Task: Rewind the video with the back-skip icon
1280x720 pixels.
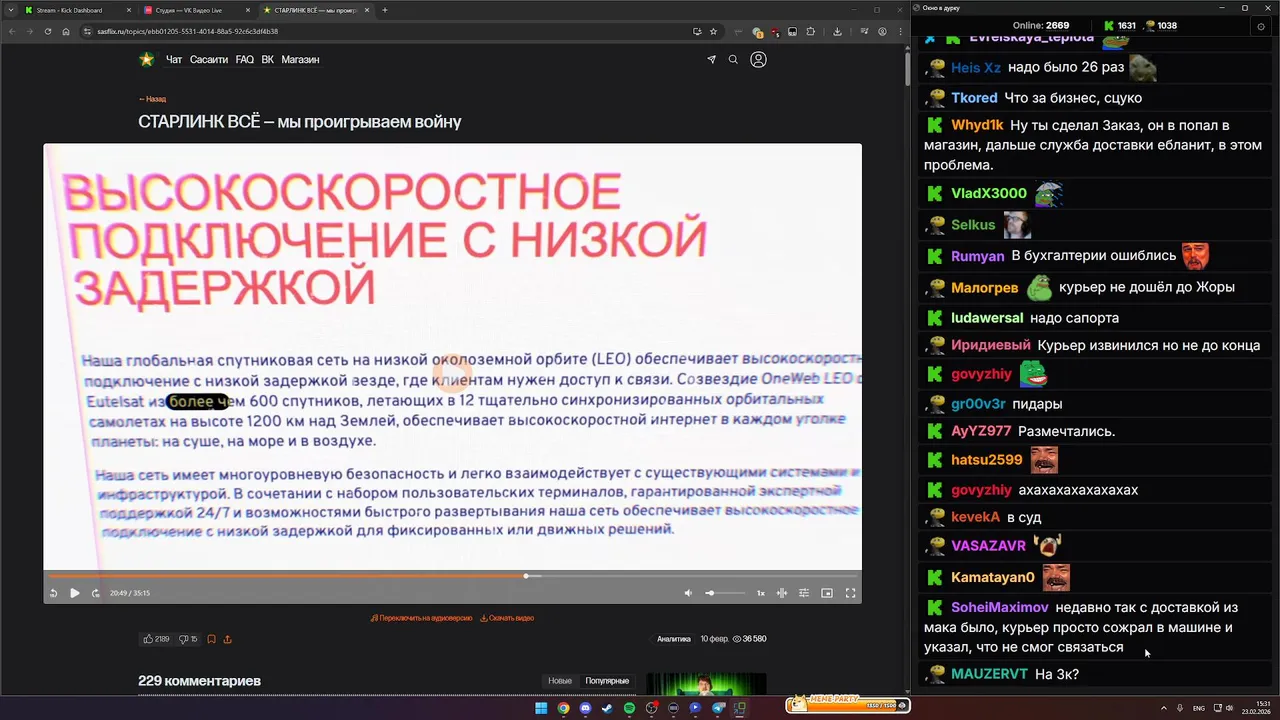Action: click(53, 593)
